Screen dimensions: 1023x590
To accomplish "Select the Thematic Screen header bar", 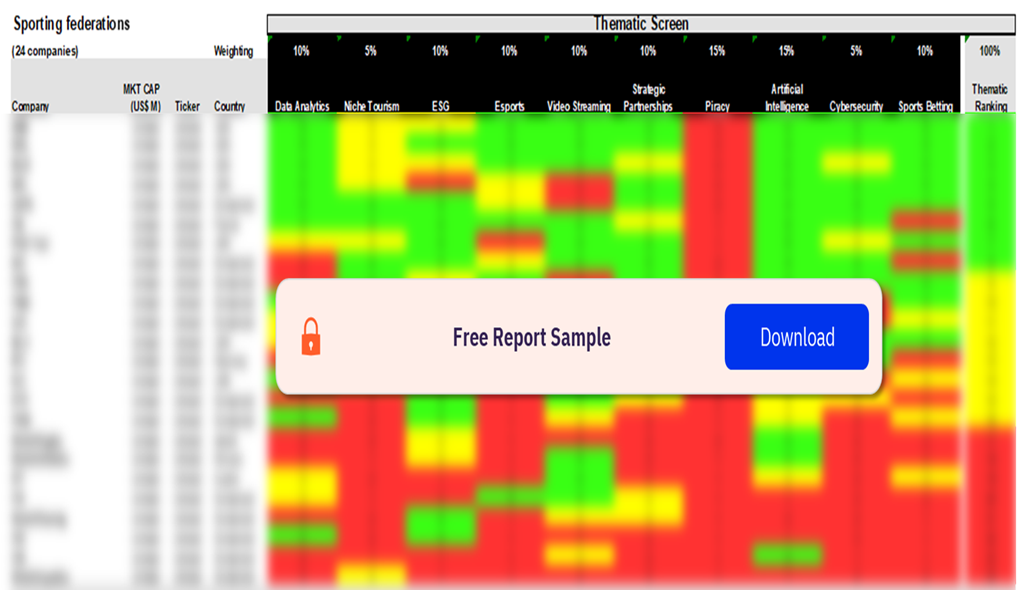I will (x=641, y=24).
